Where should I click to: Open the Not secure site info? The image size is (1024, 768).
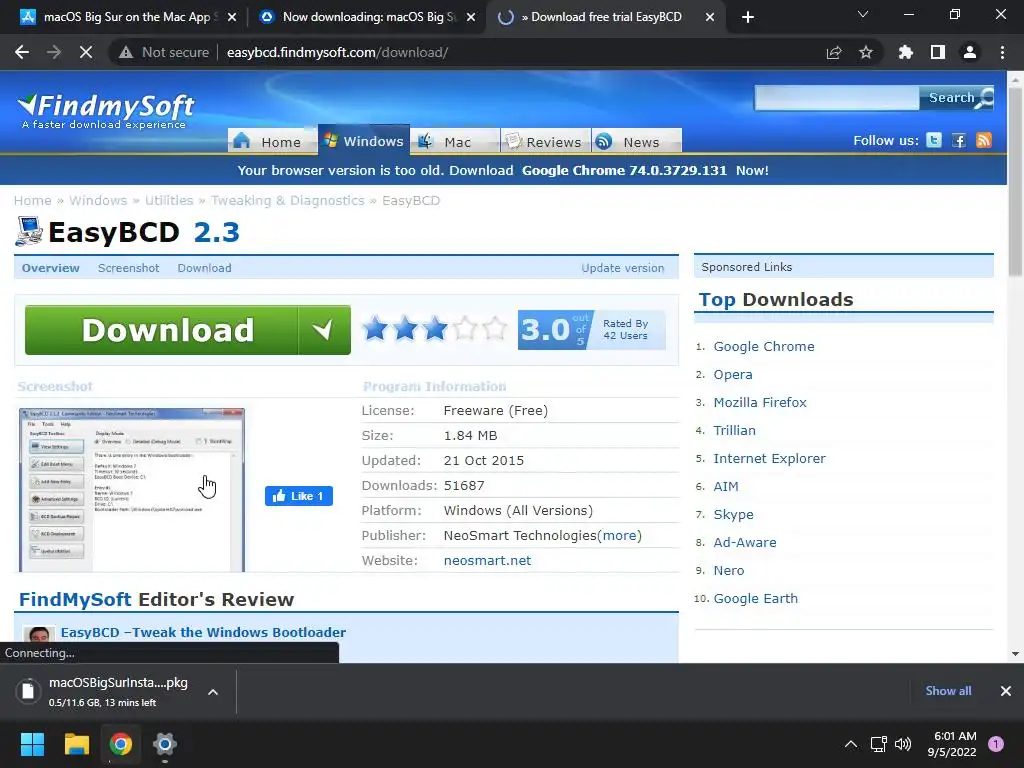coord(164,52)
